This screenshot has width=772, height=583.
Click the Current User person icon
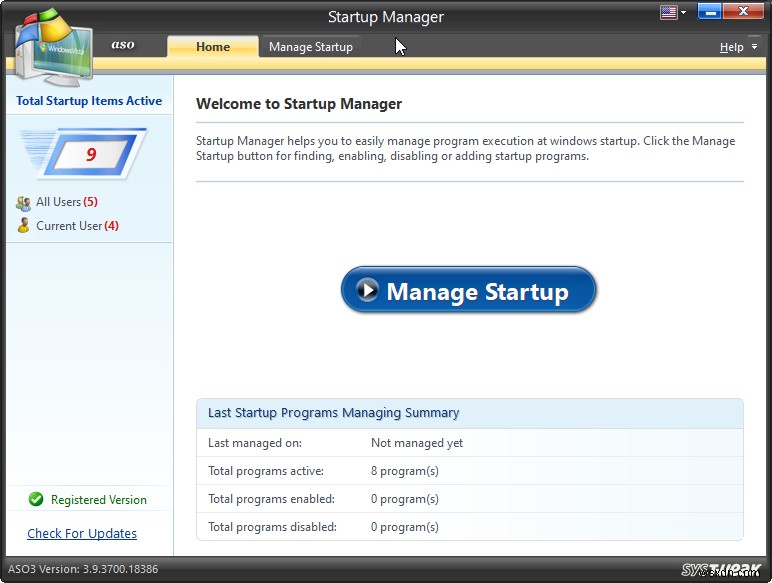23,226
